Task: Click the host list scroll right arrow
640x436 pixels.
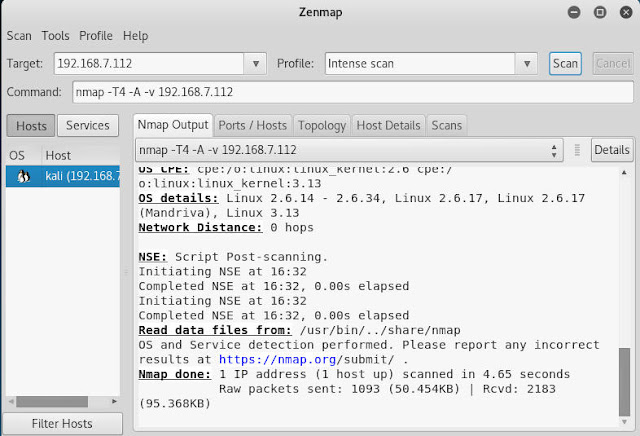Action: pyautogui.click(x=114, y=402)
